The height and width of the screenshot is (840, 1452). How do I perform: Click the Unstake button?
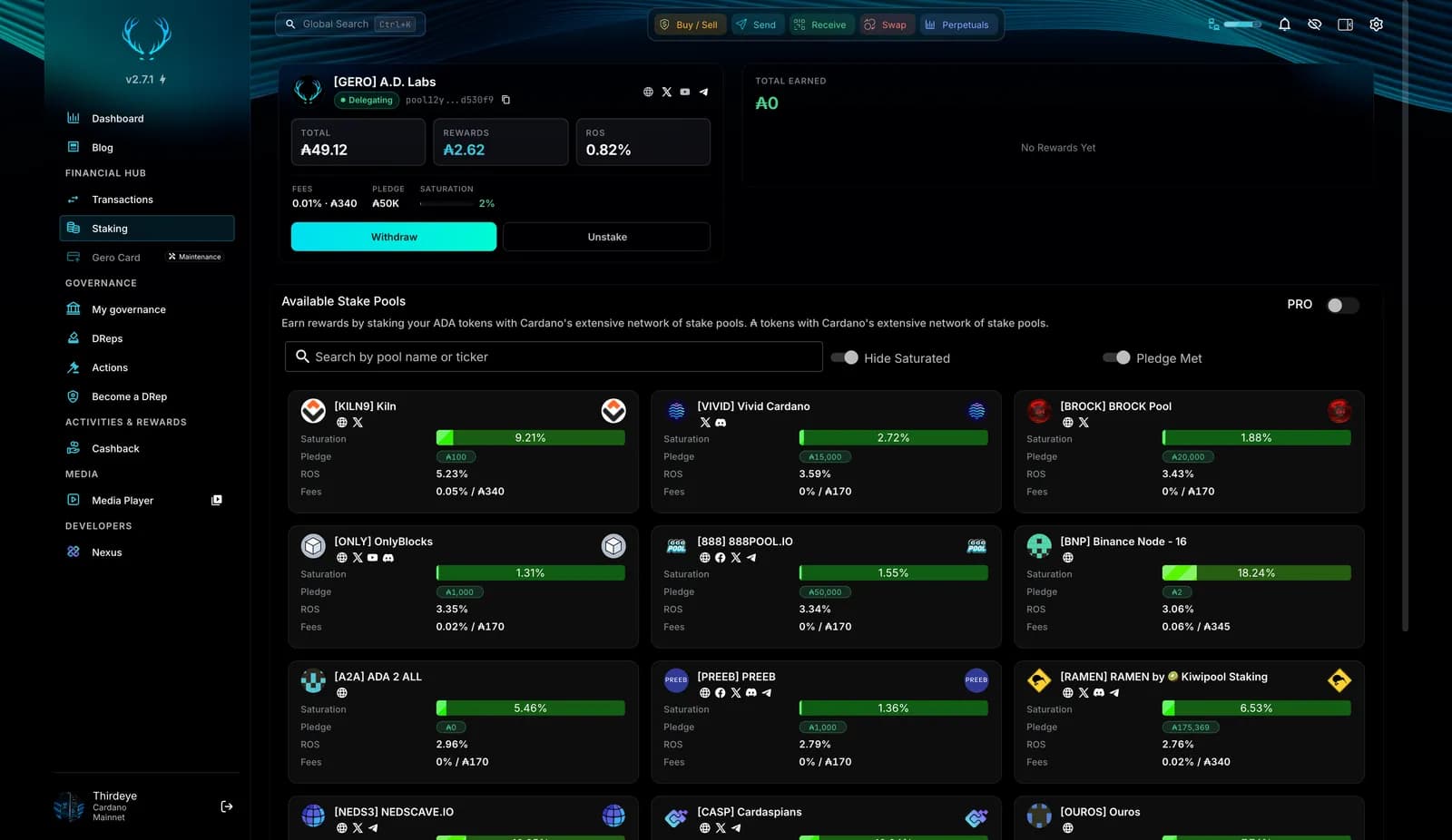pos(607,237)
